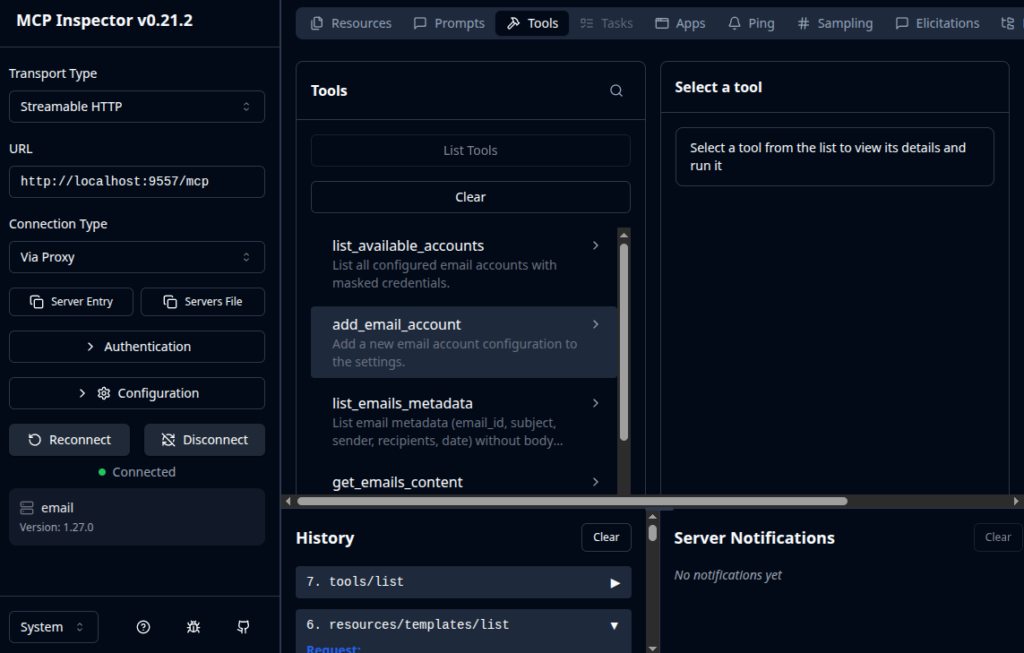Image resolution: width=1024 pixels, height=653 pixels.
Task: Click the Reconnect button
Action: 69,440
